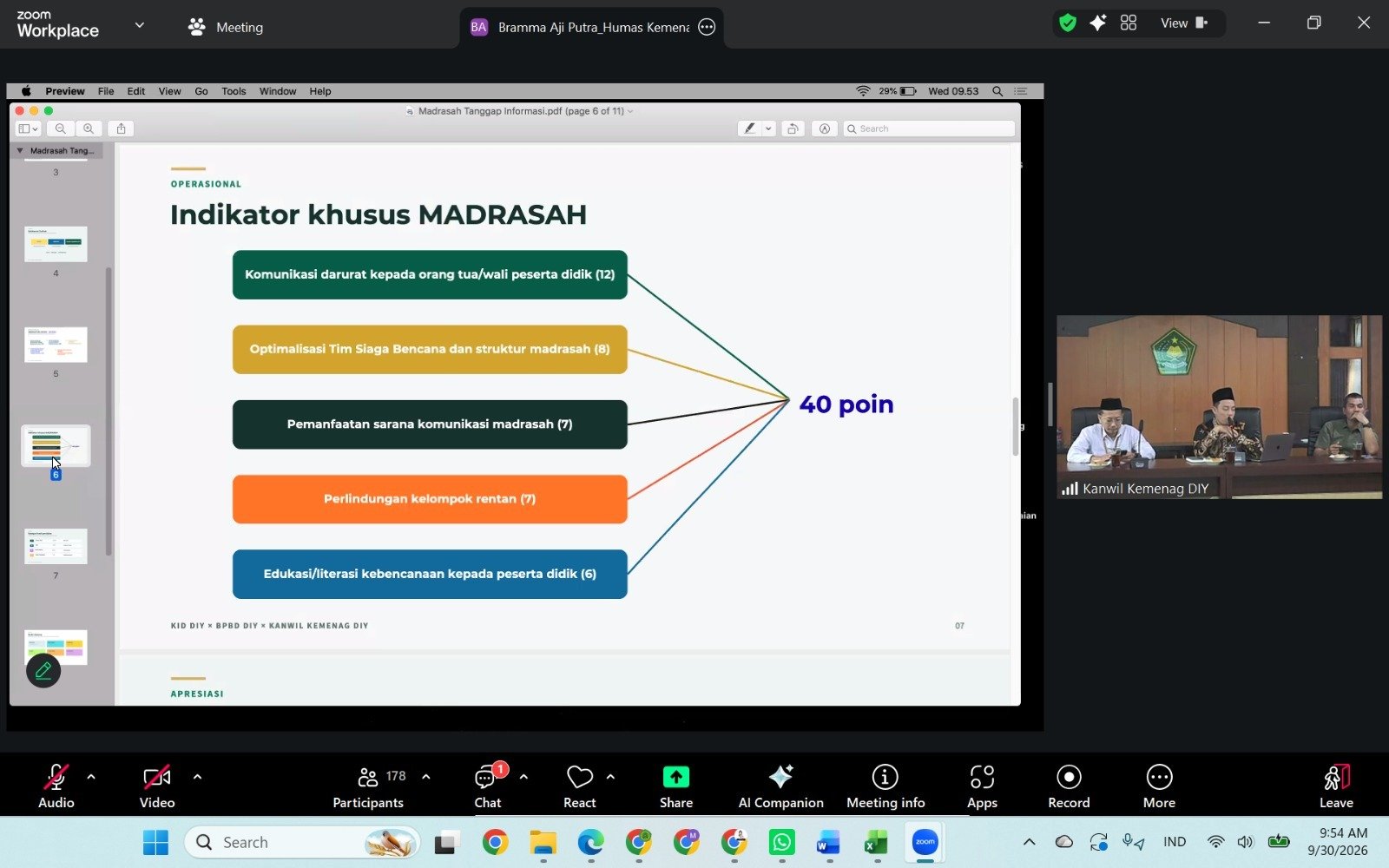The width and height of the screenshot is (1389, 868).
Task: Click the IND language indicator
Action: coord(1175,842)
